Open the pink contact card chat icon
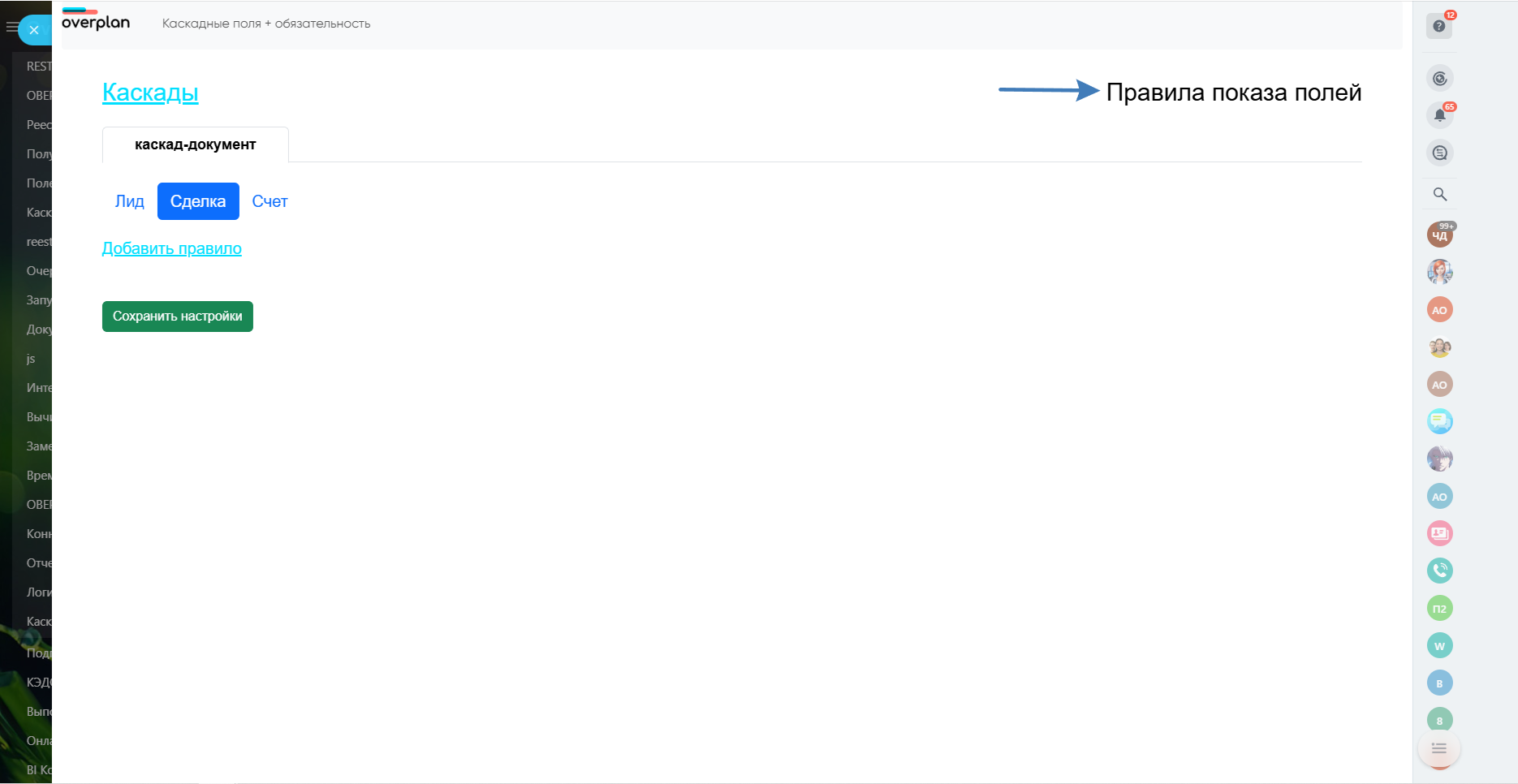 (1439, 533)
